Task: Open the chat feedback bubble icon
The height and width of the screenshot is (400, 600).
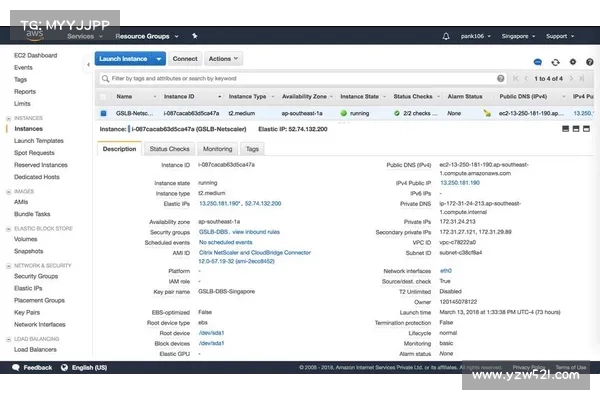Action: click(538, 62)
